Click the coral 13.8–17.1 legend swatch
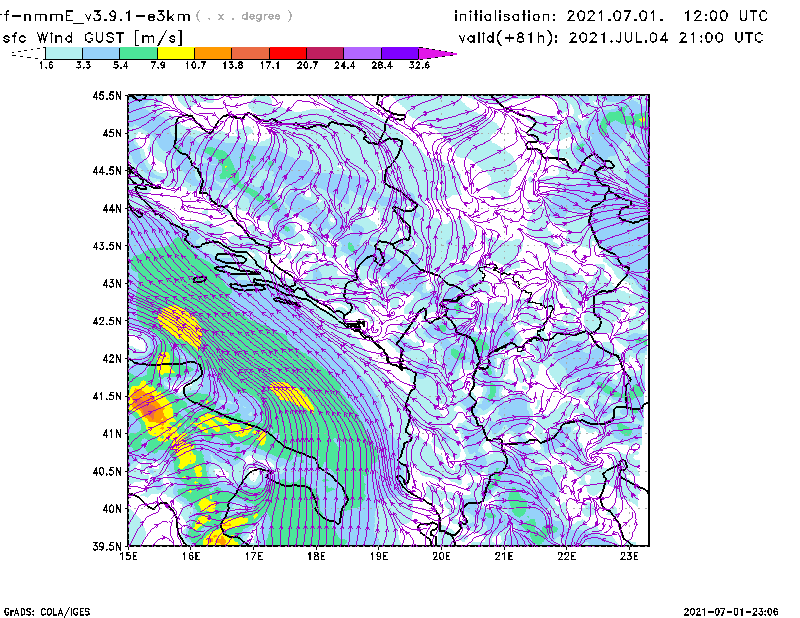 point(251,53)
